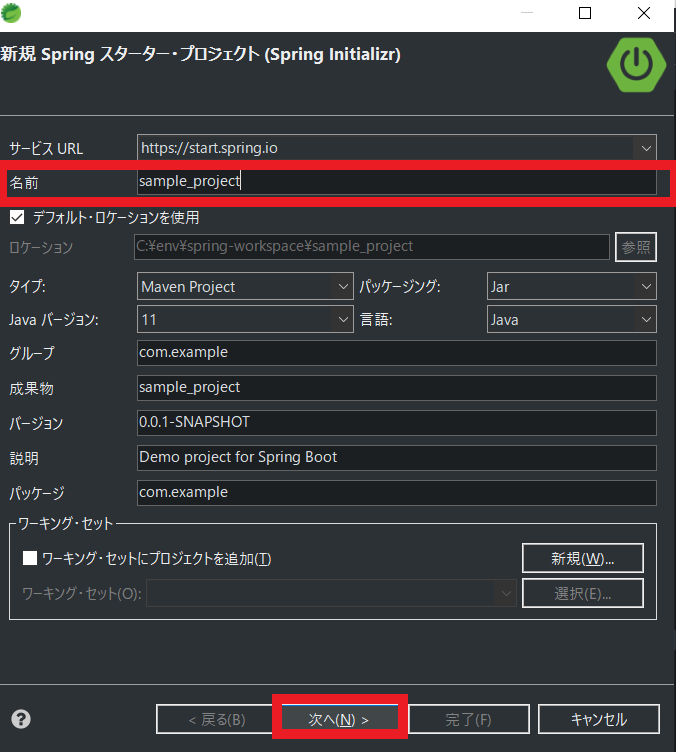Image resolution: width=676 pixels, height=752 pixels.
Task: Open the タイプ Maven Project dropdown
Action: 245,286
